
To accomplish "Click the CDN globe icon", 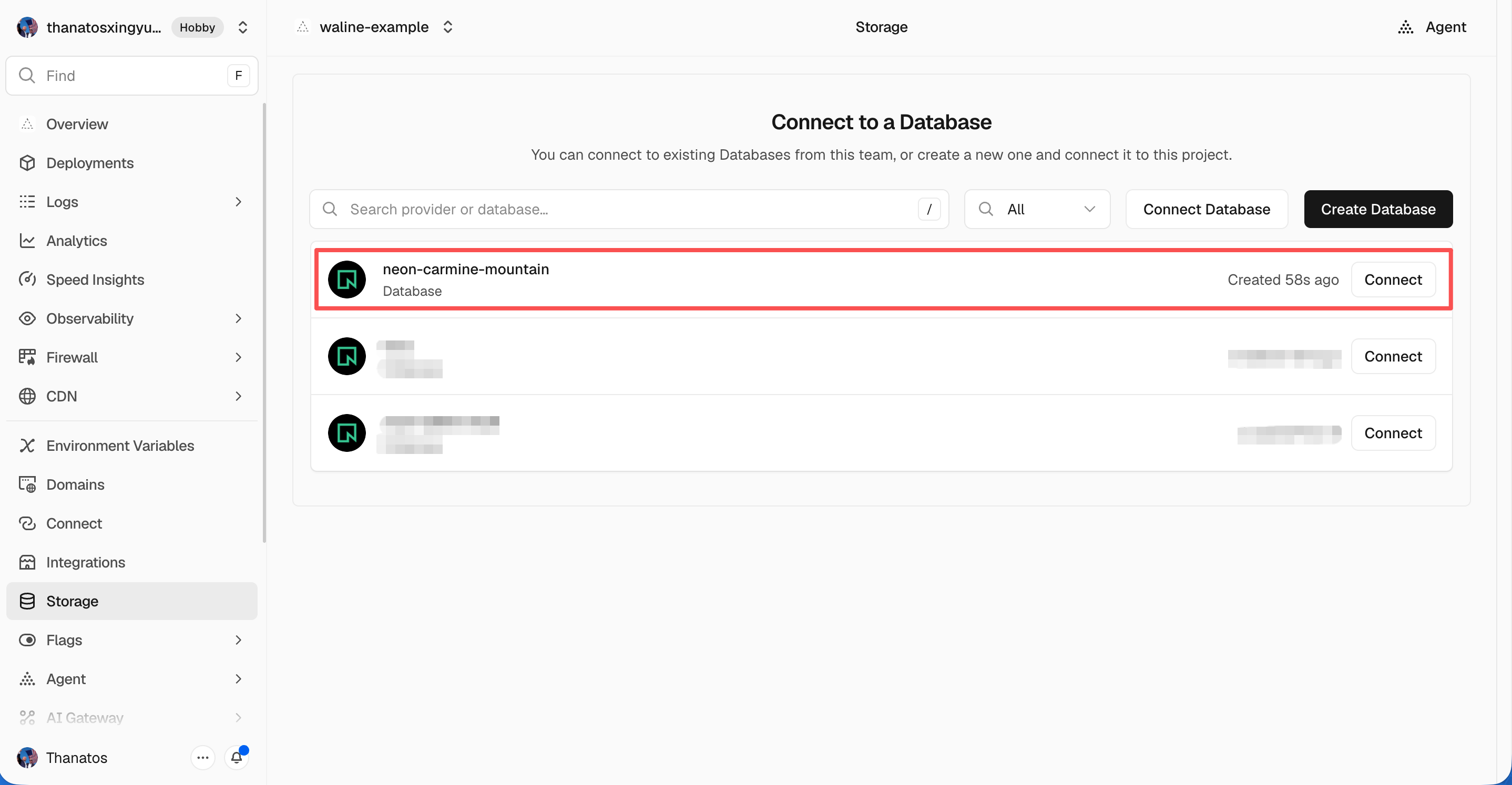I will coord(27,397).
